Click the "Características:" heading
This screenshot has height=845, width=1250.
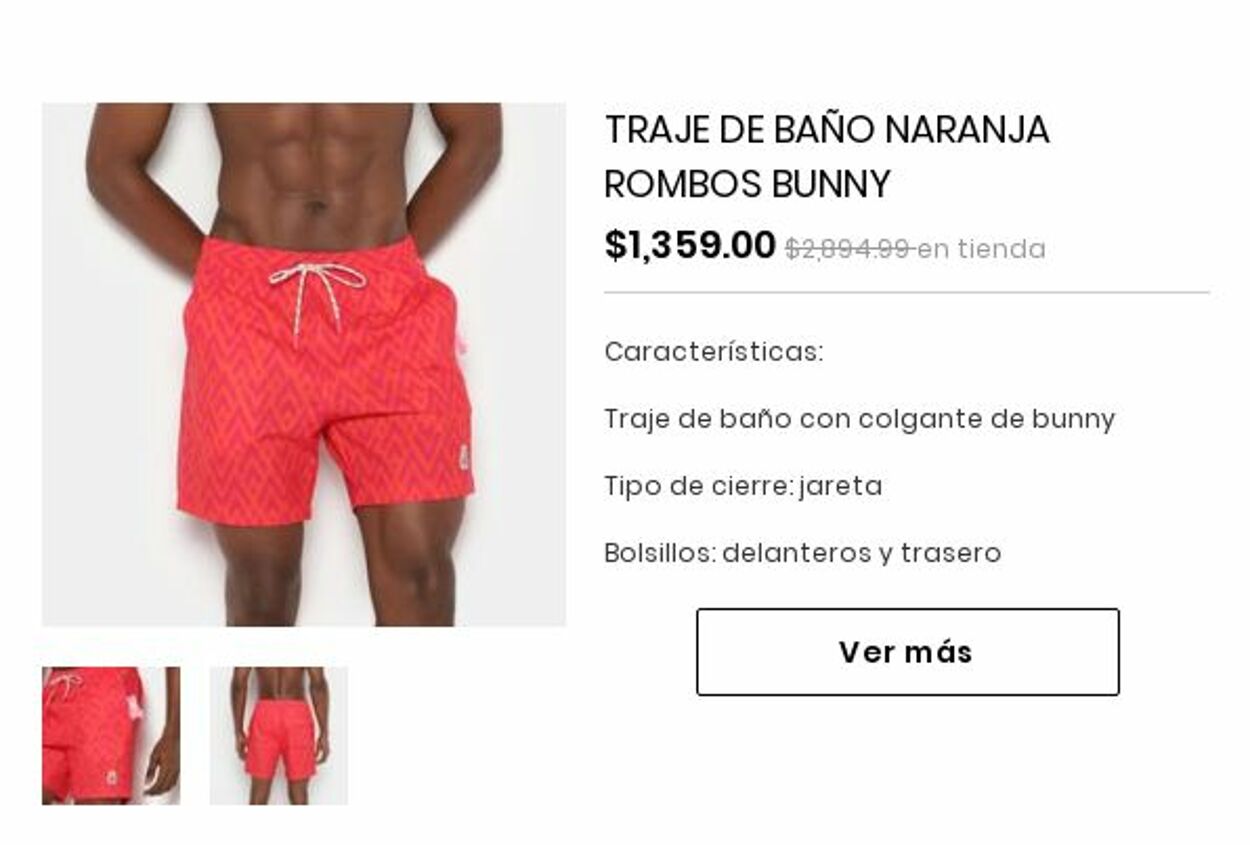[714, 352]
